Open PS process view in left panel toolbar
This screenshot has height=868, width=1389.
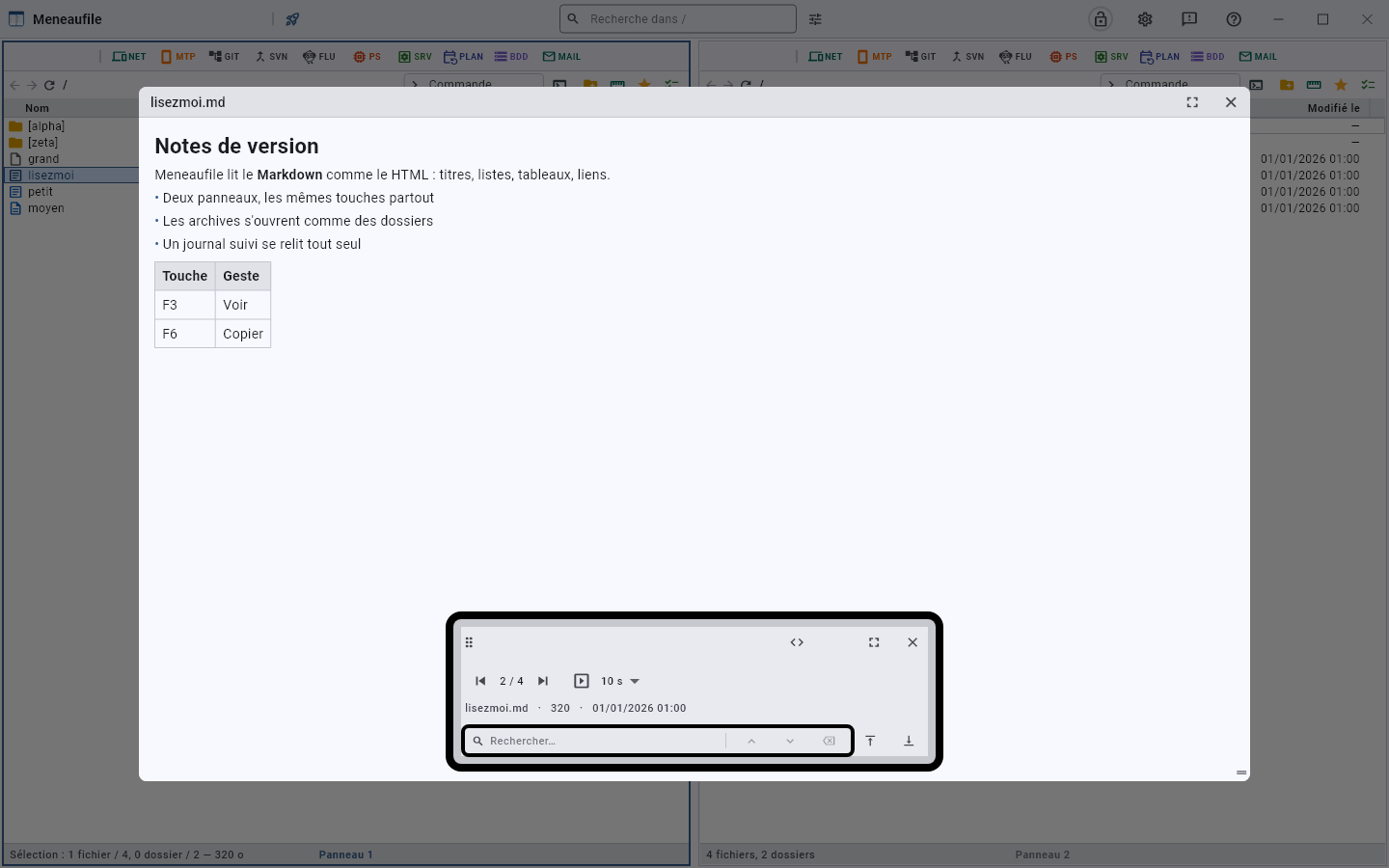pos(367,57)
